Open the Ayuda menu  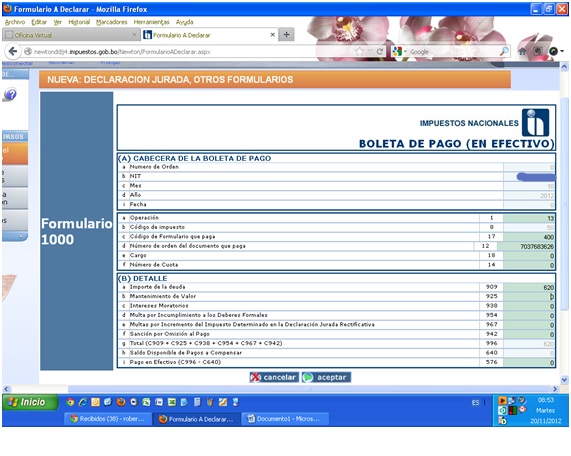(x=185, y=22)
